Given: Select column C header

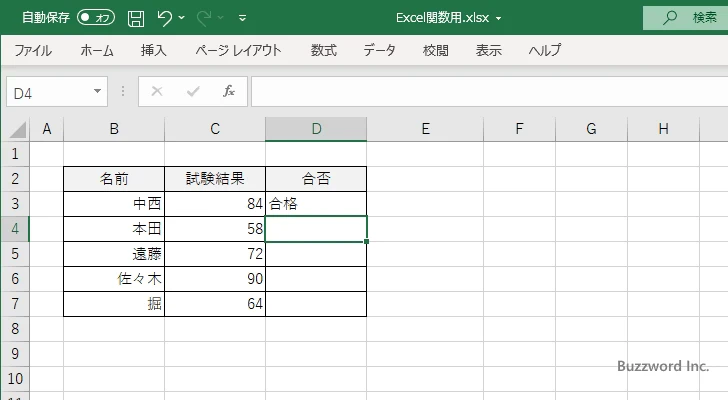Looking at the screenshot, I should 215,129.
